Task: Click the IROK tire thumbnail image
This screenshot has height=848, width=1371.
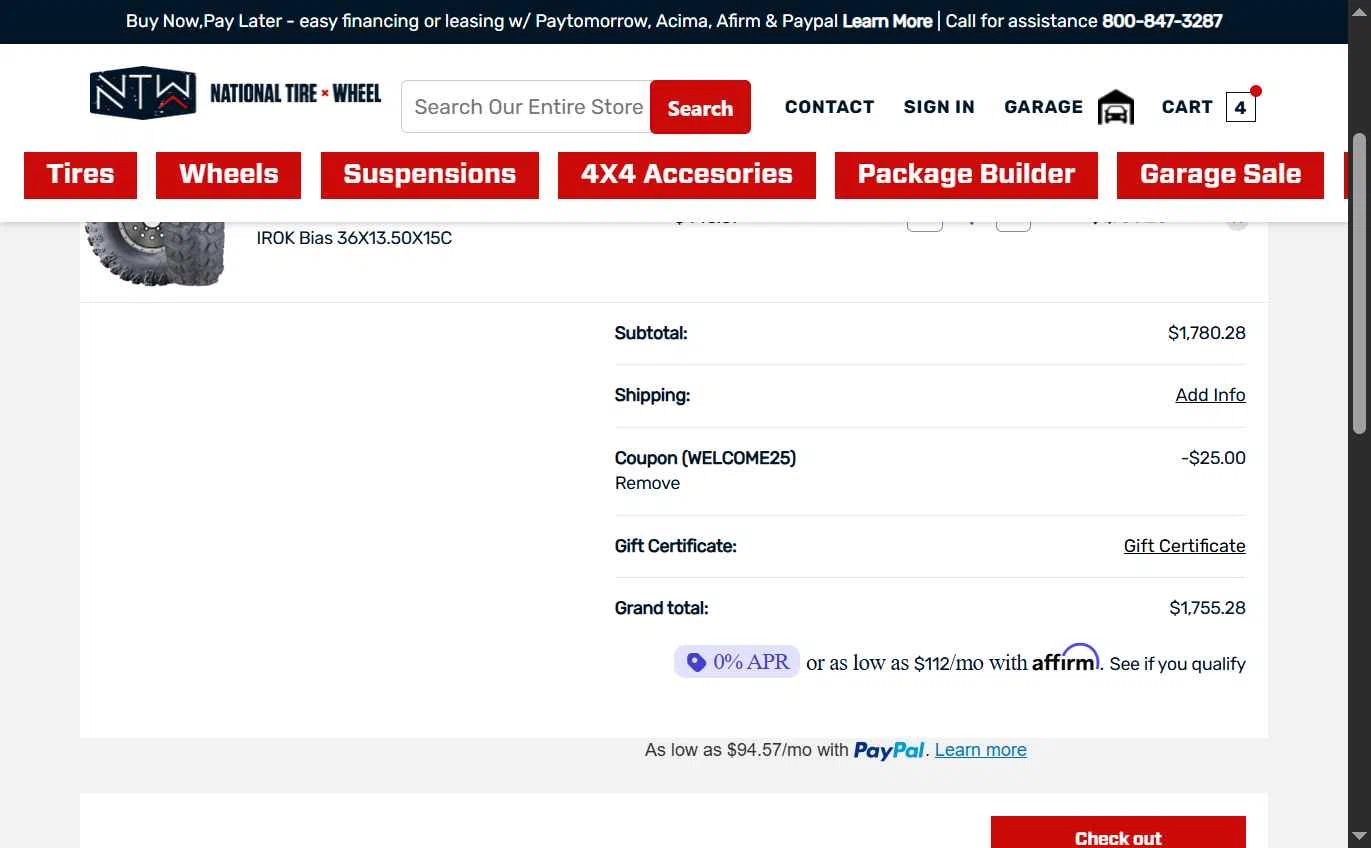Action: click(x=155, y=254)
